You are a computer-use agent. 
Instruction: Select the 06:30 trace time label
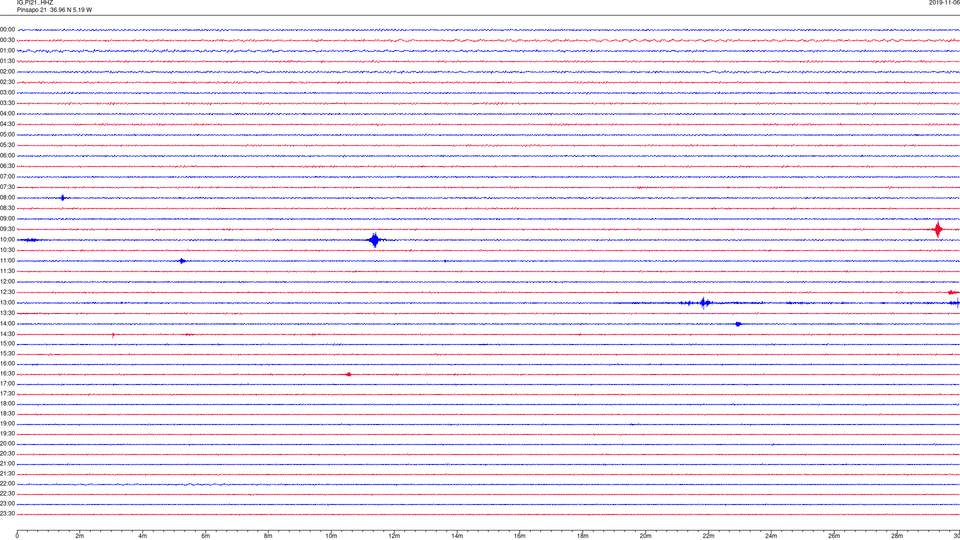(7, 166)
